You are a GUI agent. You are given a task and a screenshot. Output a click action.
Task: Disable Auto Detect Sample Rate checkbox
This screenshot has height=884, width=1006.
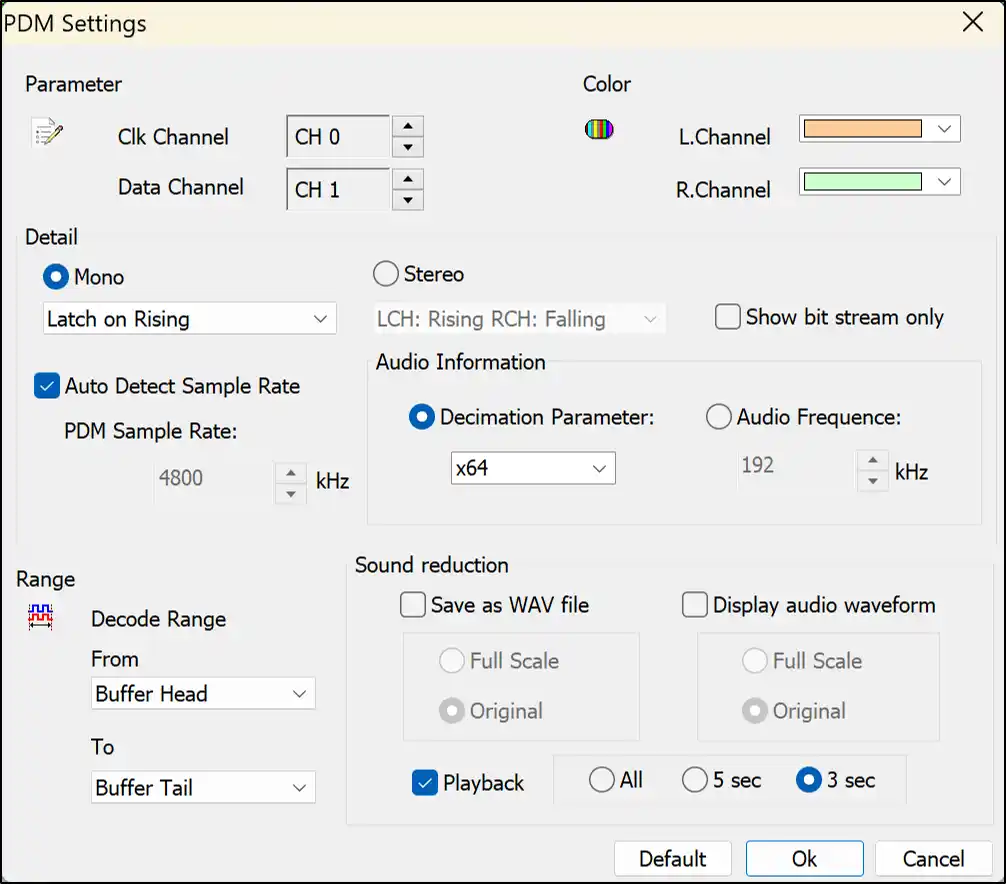pos(47,386)
